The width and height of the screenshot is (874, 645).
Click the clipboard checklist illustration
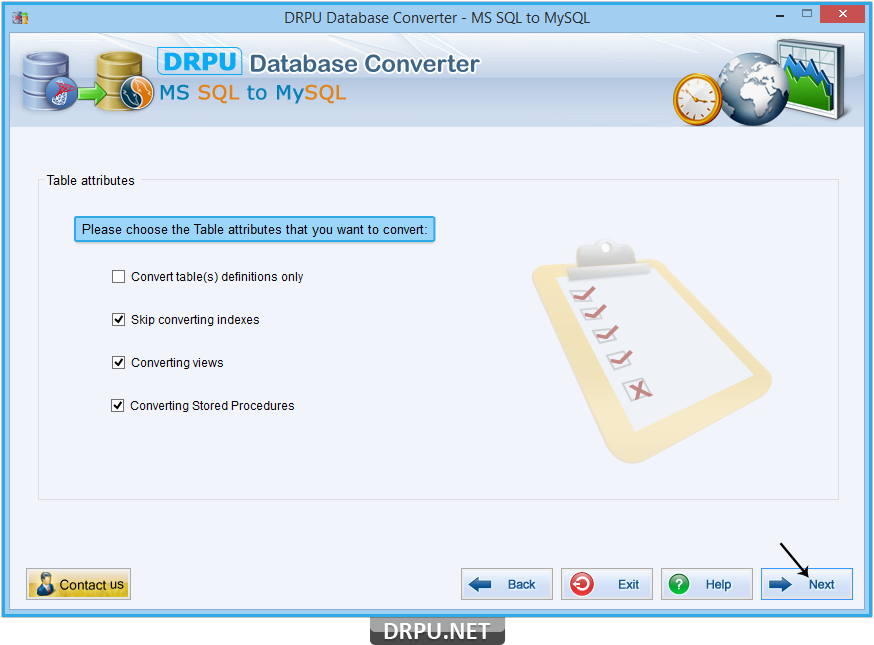651,351
